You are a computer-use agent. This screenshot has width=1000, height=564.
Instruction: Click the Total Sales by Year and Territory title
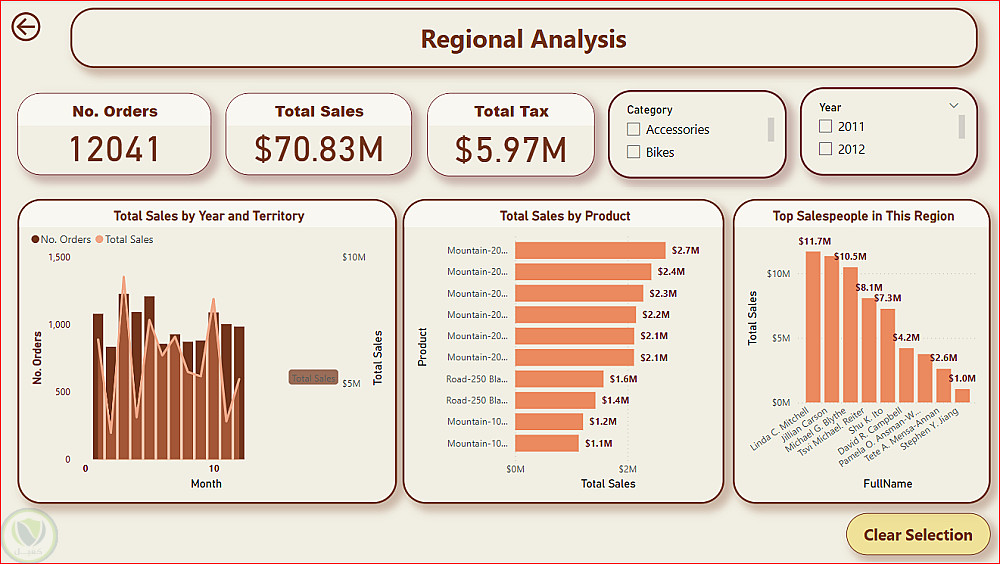209,216
